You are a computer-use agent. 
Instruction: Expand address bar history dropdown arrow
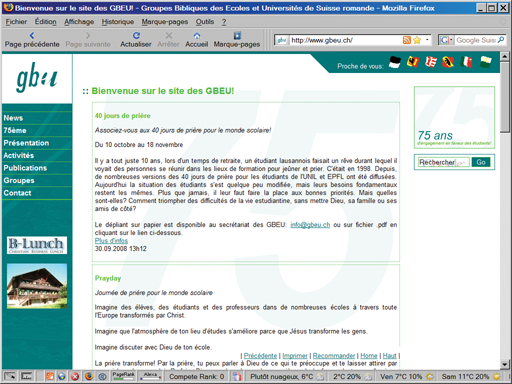pyautogui.click(x=427, y=40)
